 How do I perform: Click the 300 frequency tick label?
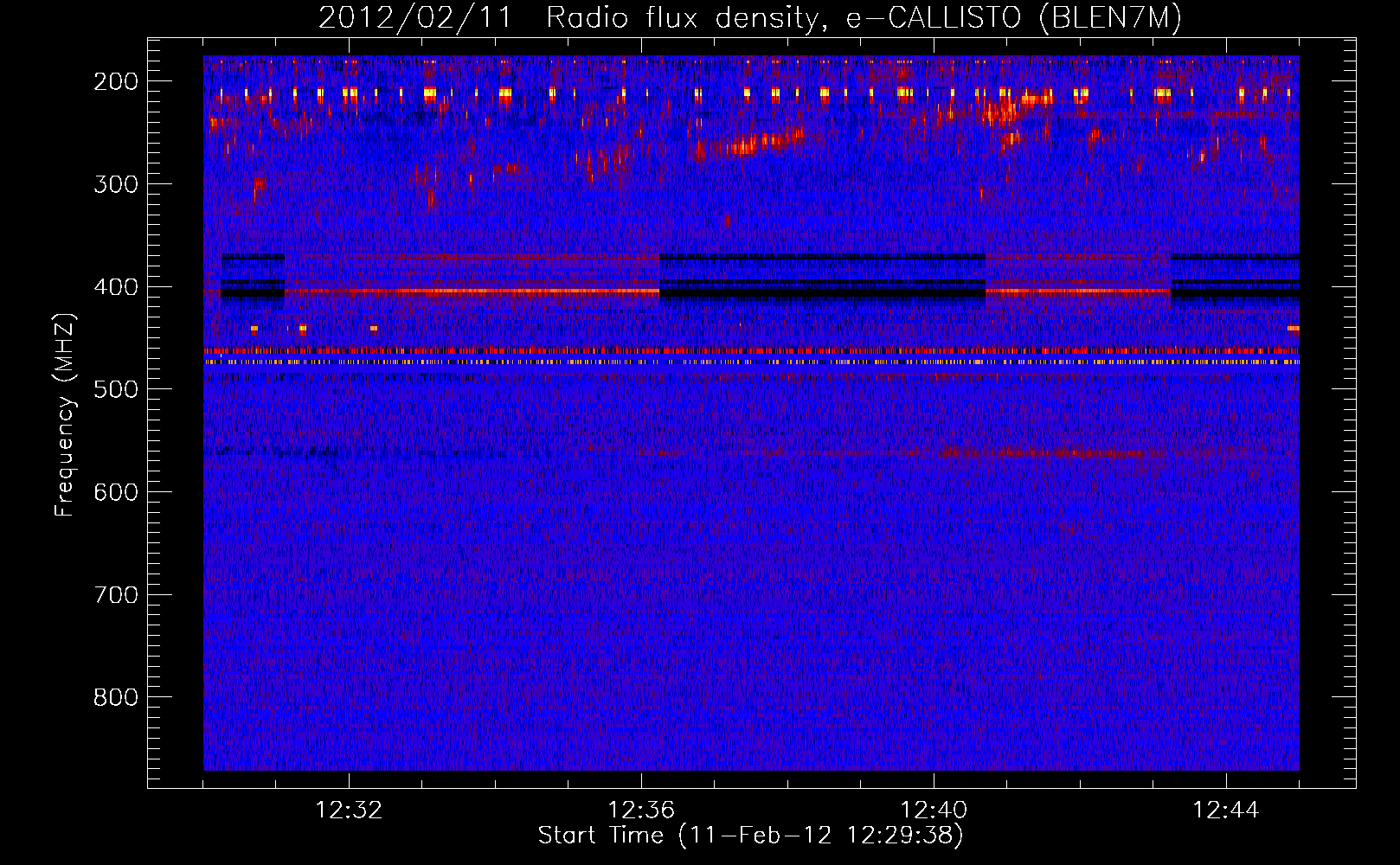(x=116, y=184)
